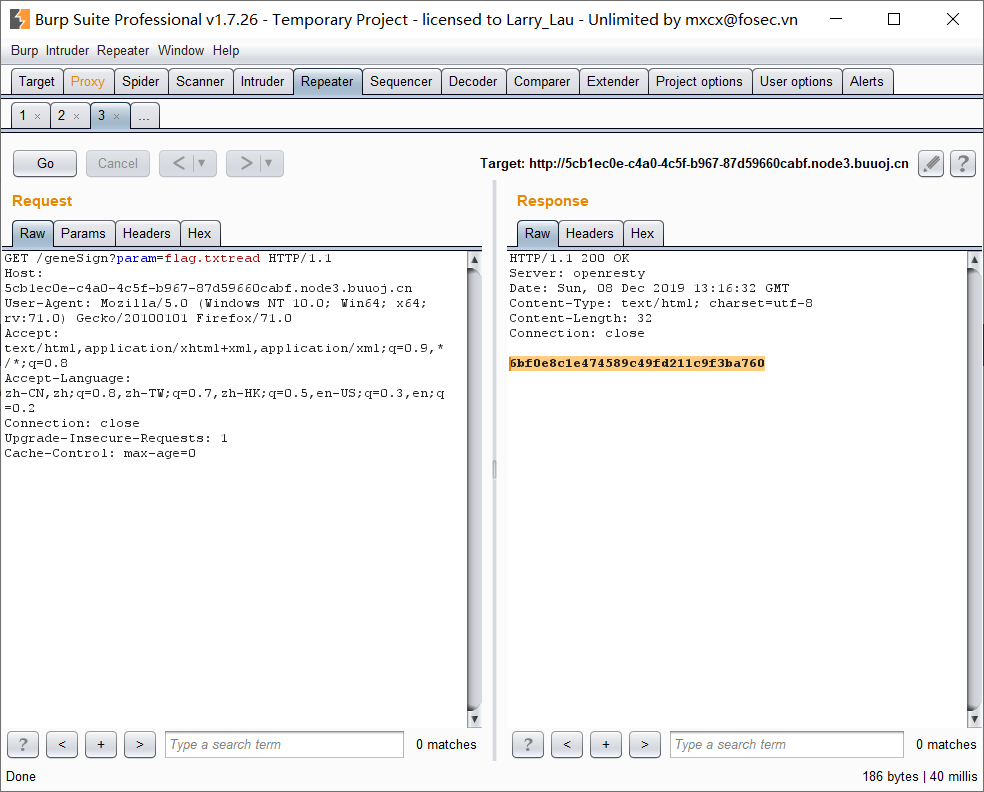The width and height of the screenshot is (984, 792).
Task: Switch to the Decoder tab
Action: (473, 81)
